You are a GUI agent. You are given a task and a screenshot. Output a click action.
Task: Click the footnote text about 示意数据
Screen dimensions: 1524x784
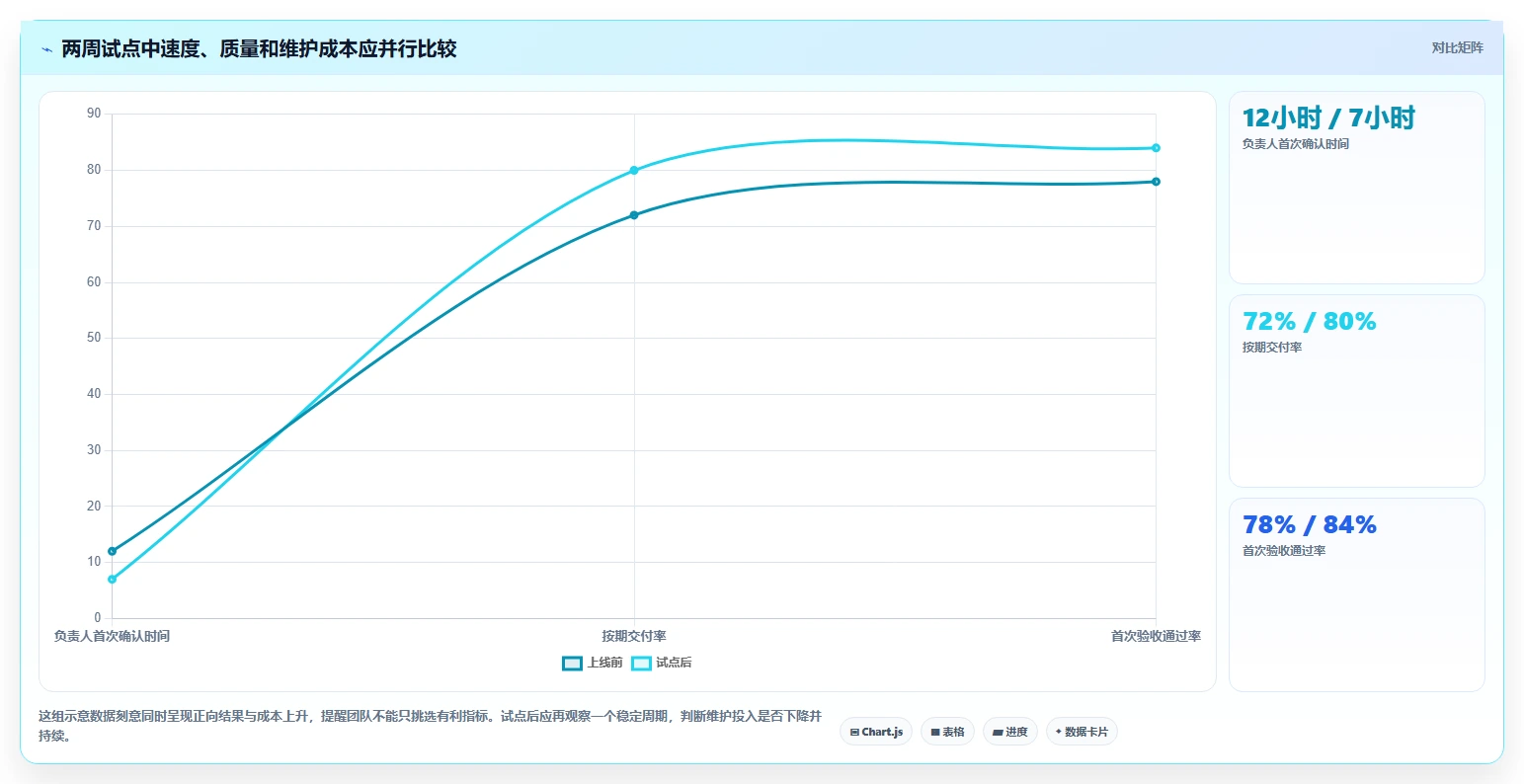point(430,726)
